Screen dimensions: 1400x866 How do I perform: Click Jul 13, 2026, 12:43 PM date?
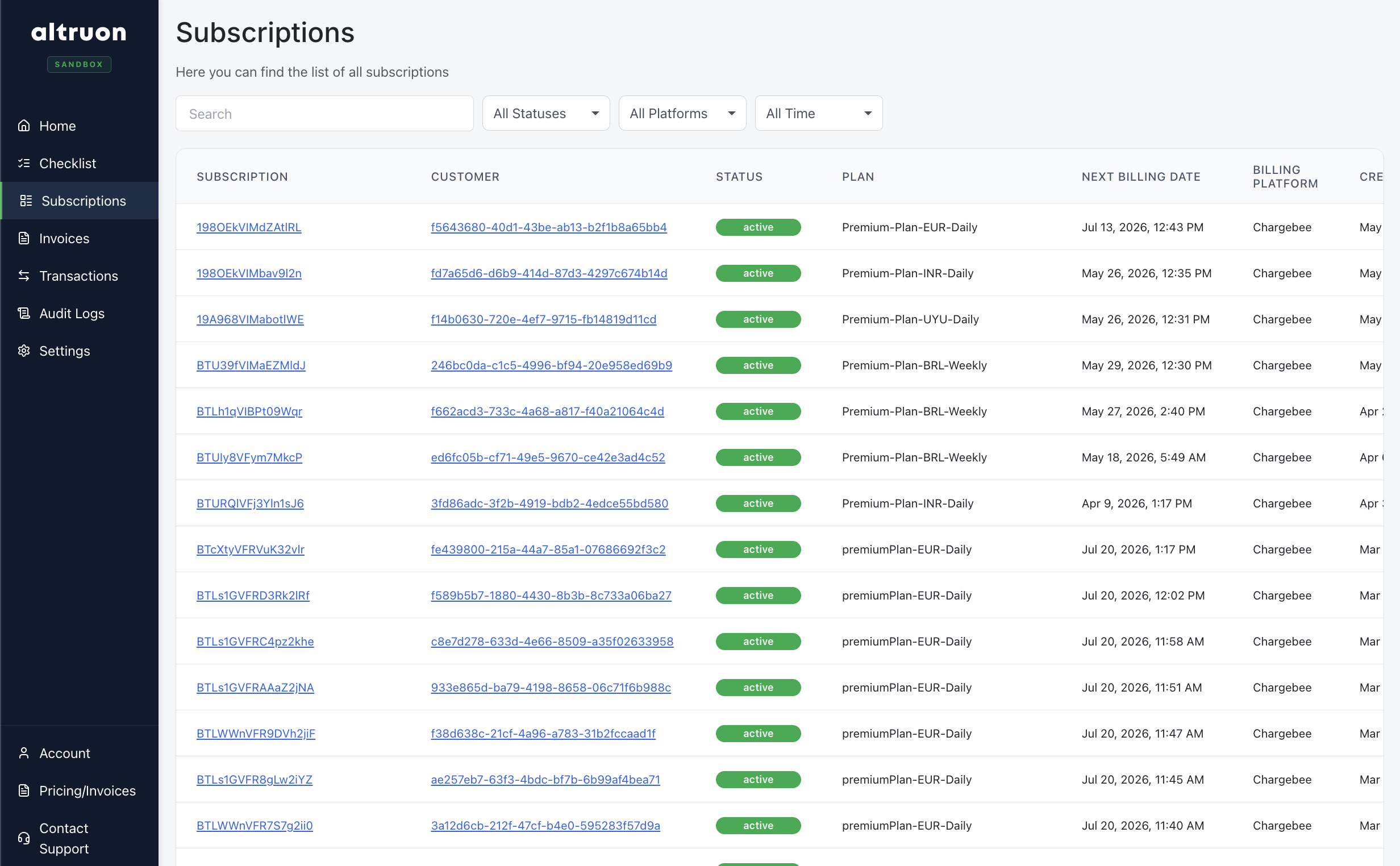point(1143,227)
